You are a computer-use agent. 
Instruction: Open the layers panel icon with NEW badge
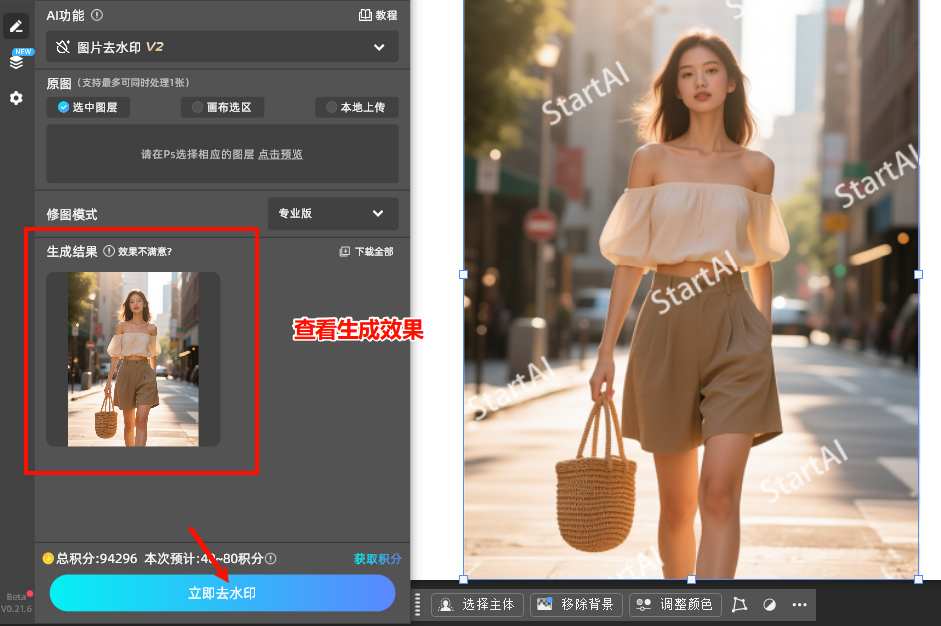pos(16,62)
